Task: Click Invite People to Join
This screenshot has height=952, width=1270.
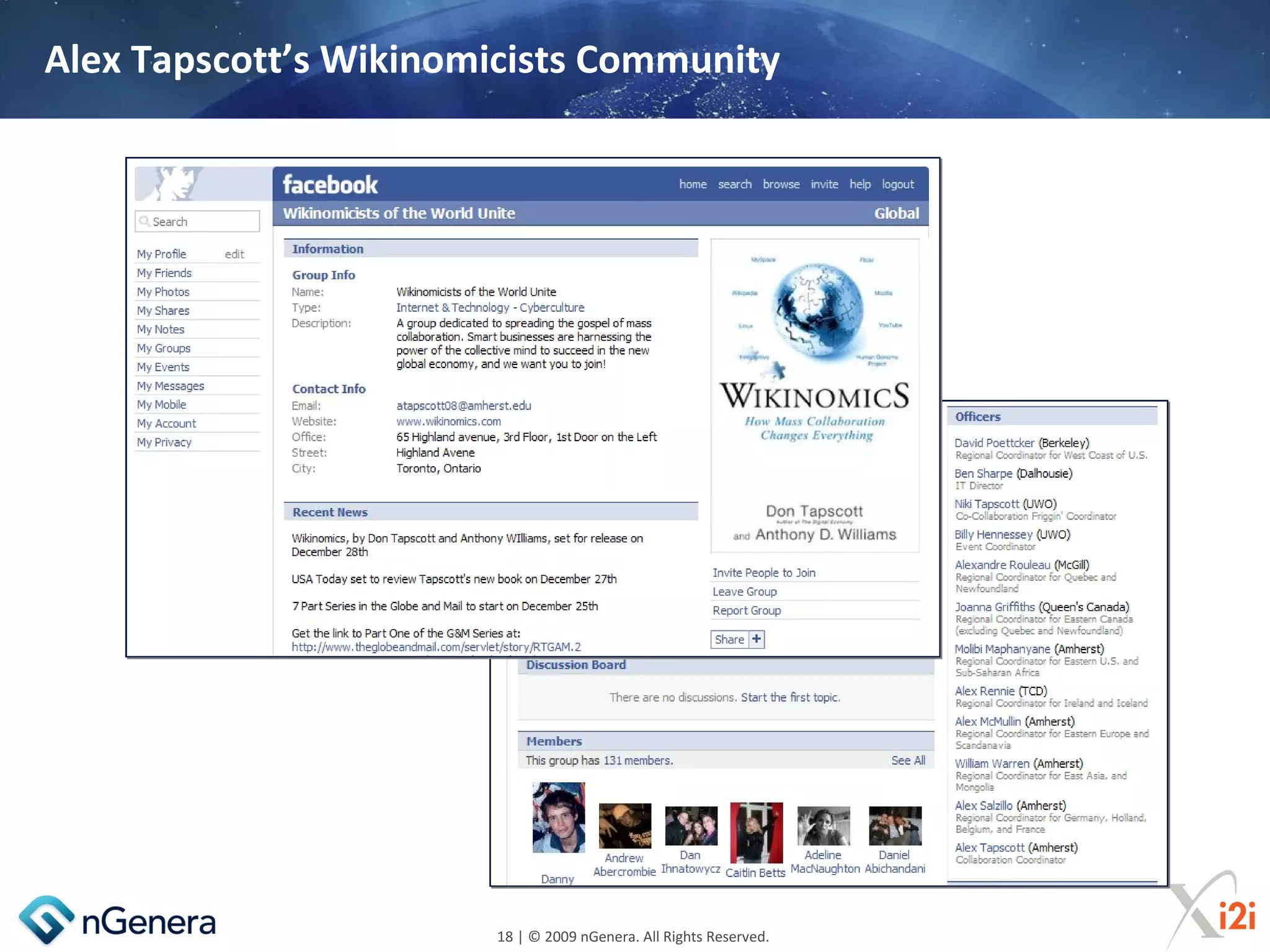Action: tap(764, 573)
